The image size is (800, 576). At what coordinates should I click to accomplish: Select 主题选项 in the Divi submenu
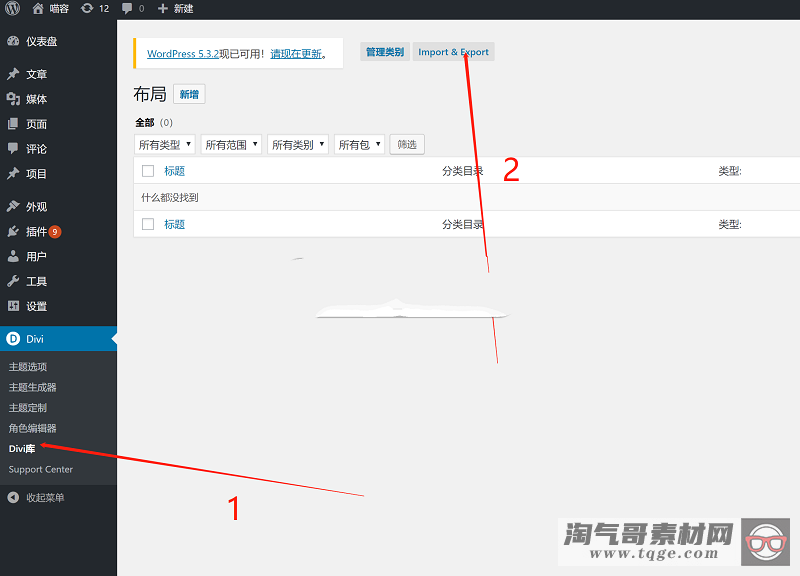pyautogui.click(x=28, y=367)
